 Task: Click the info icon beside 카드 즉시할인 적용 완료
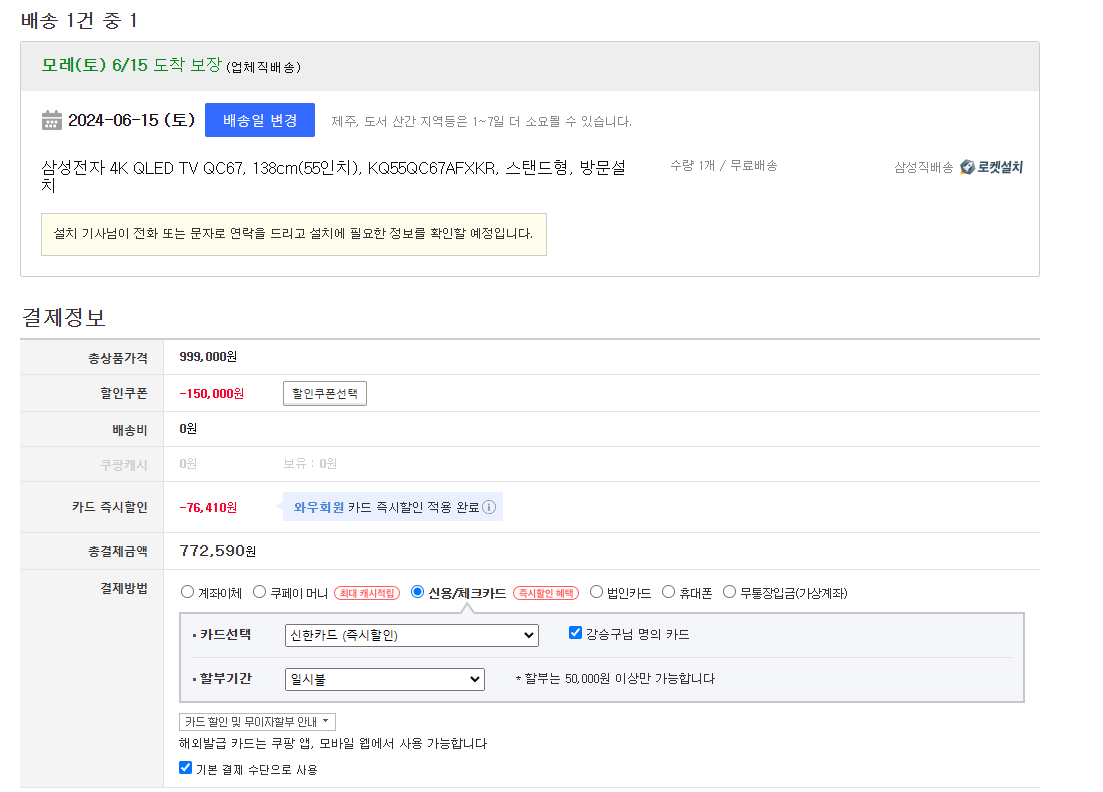[489, 507]
